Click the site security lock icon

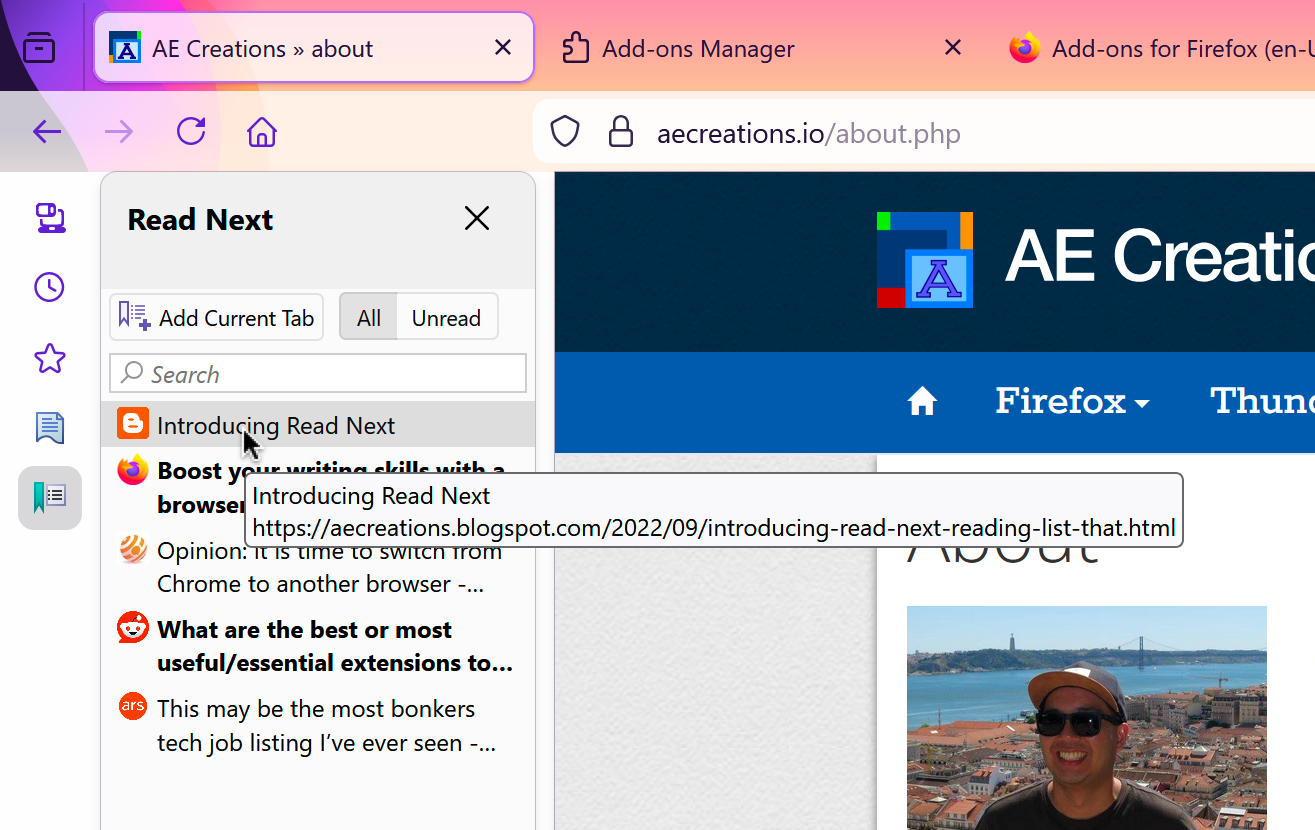click(620, 131)
